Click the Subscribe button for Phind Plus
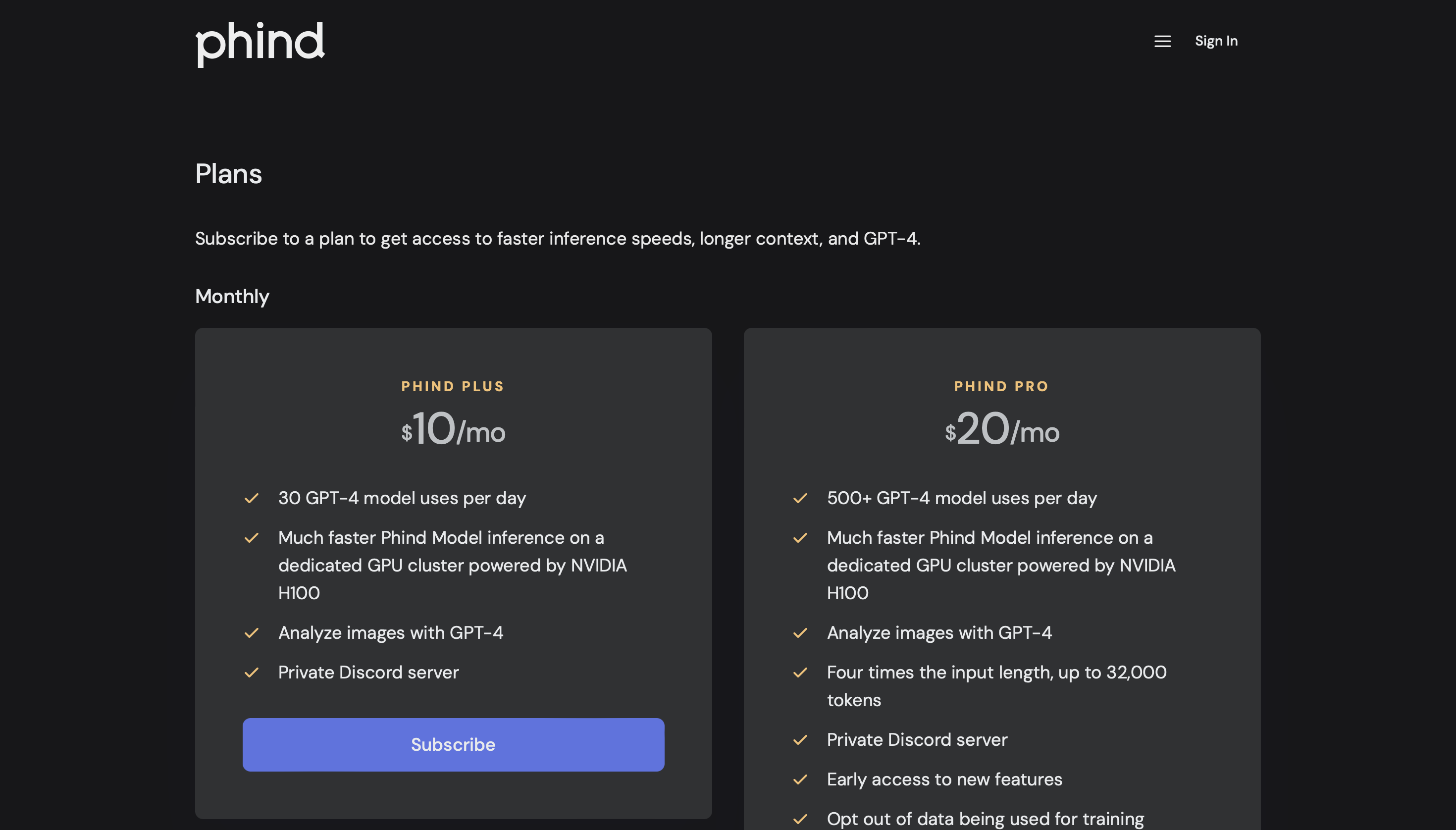 click(453, 744)
